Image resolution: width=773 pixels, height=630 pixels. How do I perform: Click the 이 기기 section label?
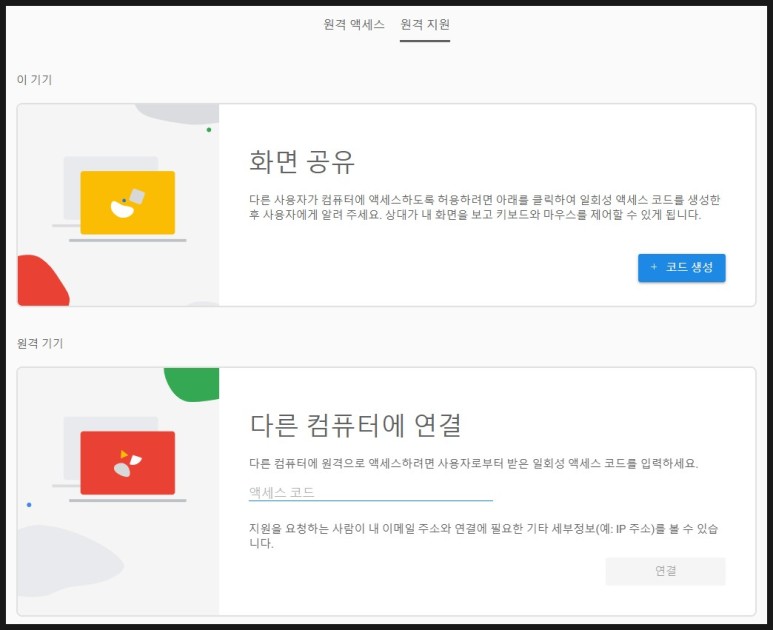[34, 79]
